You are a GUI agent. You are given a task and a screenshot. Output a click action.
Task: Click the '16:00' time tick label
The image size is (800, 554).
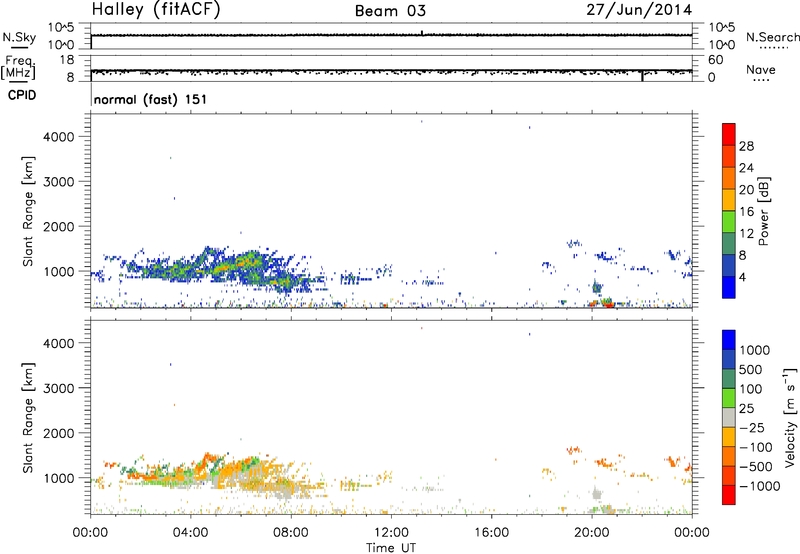[x=491, y=533]
